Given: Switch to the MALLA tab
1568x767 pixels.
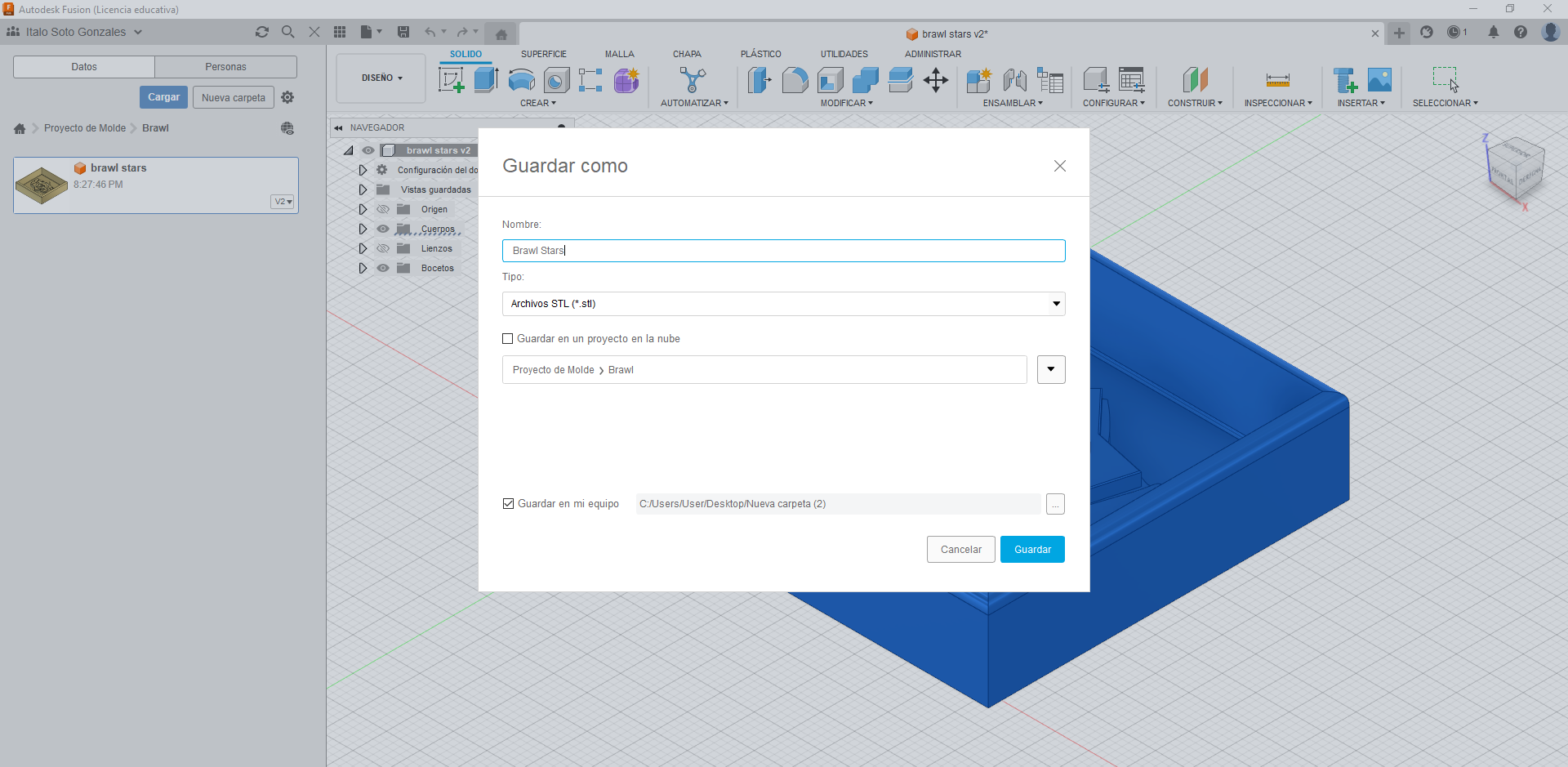Looking at the screenshot, I should 620,54.
